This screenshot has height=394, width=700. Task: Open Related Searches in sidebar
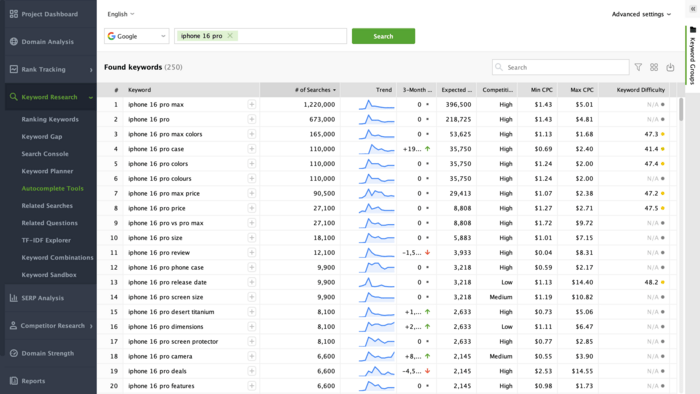pyautogui.click(x=47, y=206)
